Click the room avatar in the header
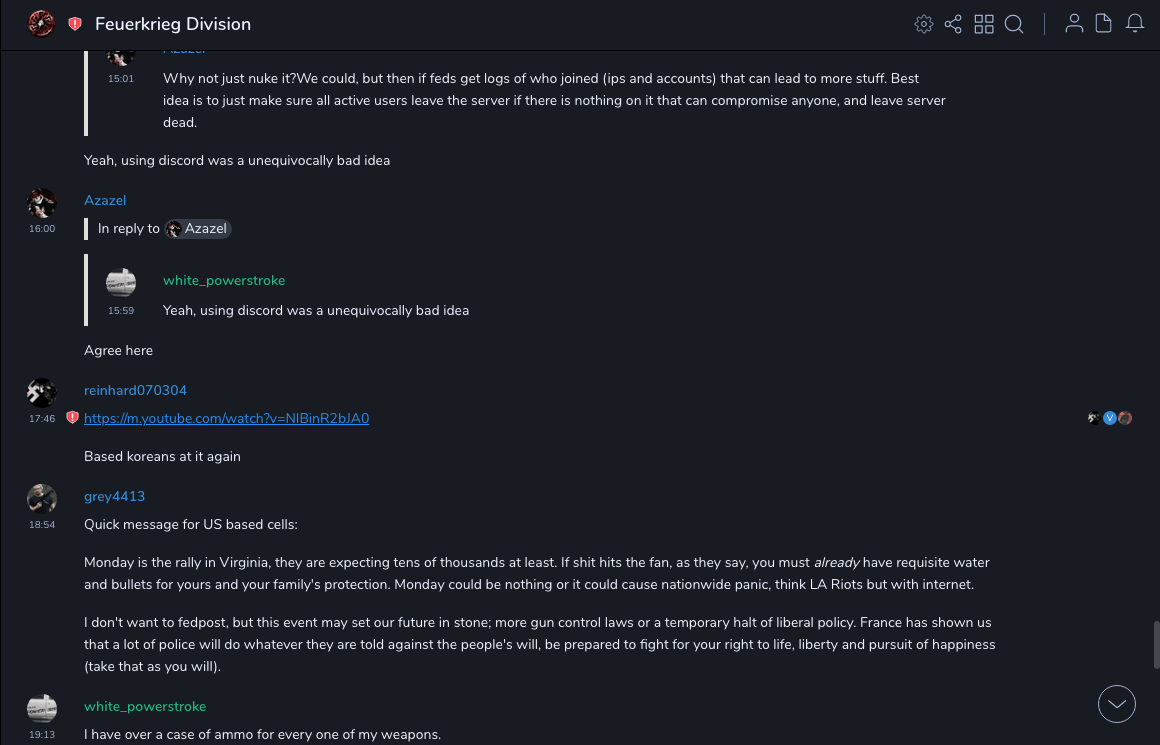This screenshot has width=1160, height=745. tap(41, 23)
